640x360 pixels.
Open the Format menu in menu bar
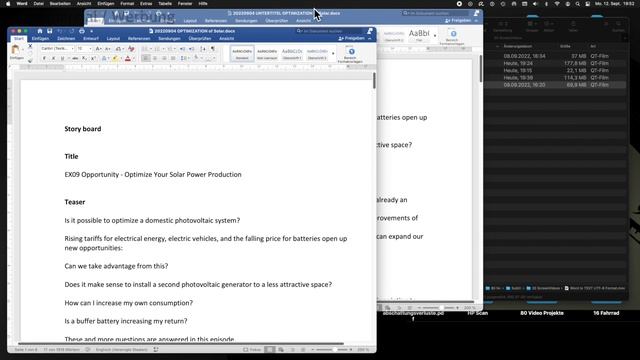click(127, 3)
